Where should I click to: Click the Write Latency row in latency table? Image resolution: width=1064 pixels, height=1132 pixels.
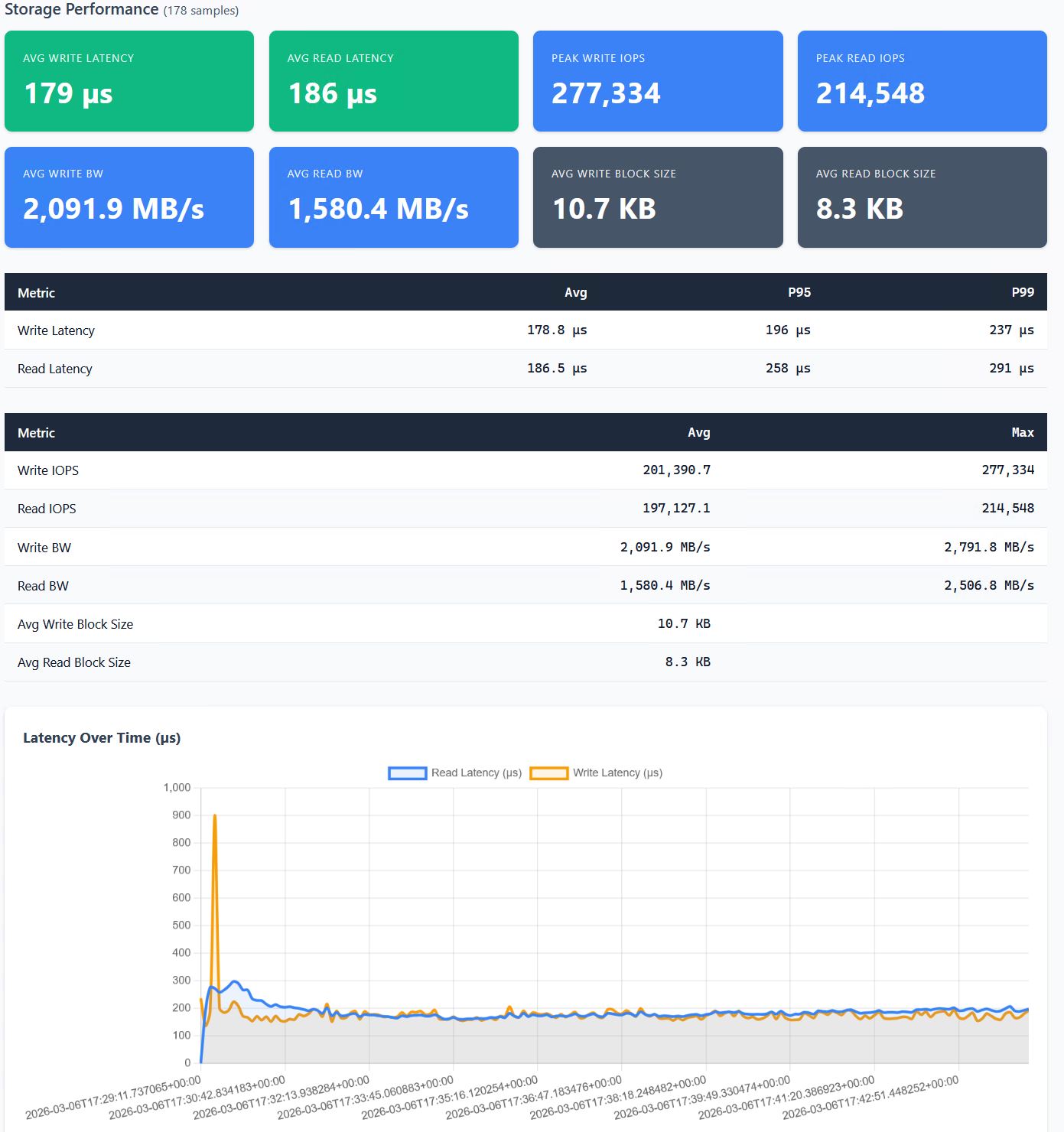point(525,330)
